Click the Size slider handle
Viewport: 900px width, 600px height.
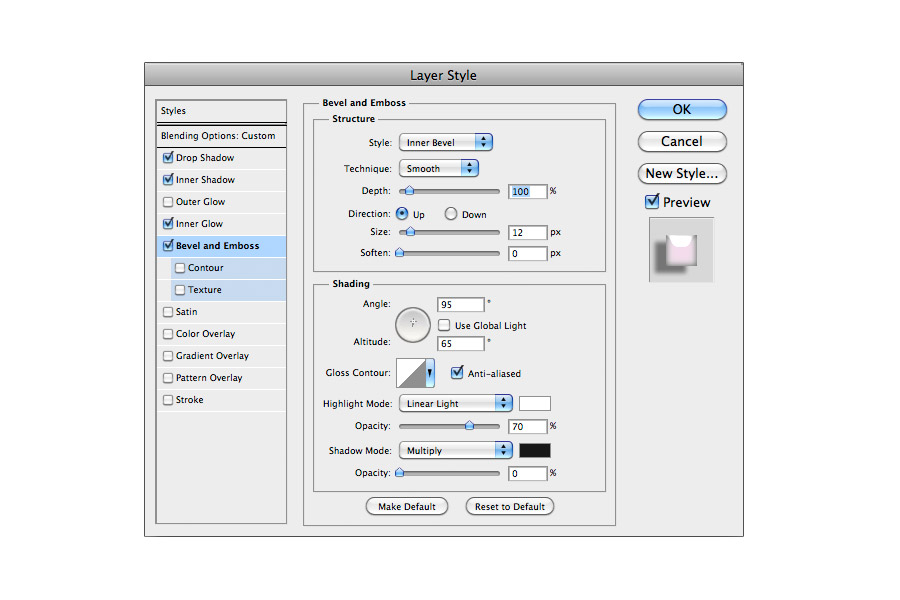(410, 232)
